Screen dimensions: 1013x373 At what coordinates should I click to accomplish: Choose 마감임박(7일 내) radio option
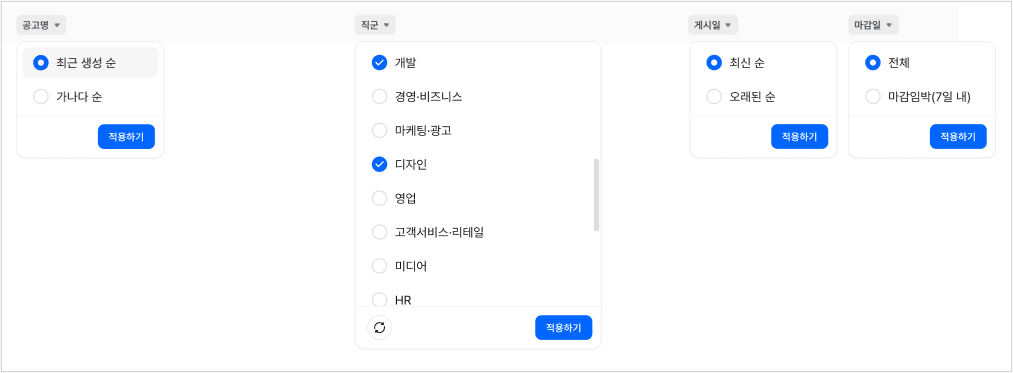922,97
